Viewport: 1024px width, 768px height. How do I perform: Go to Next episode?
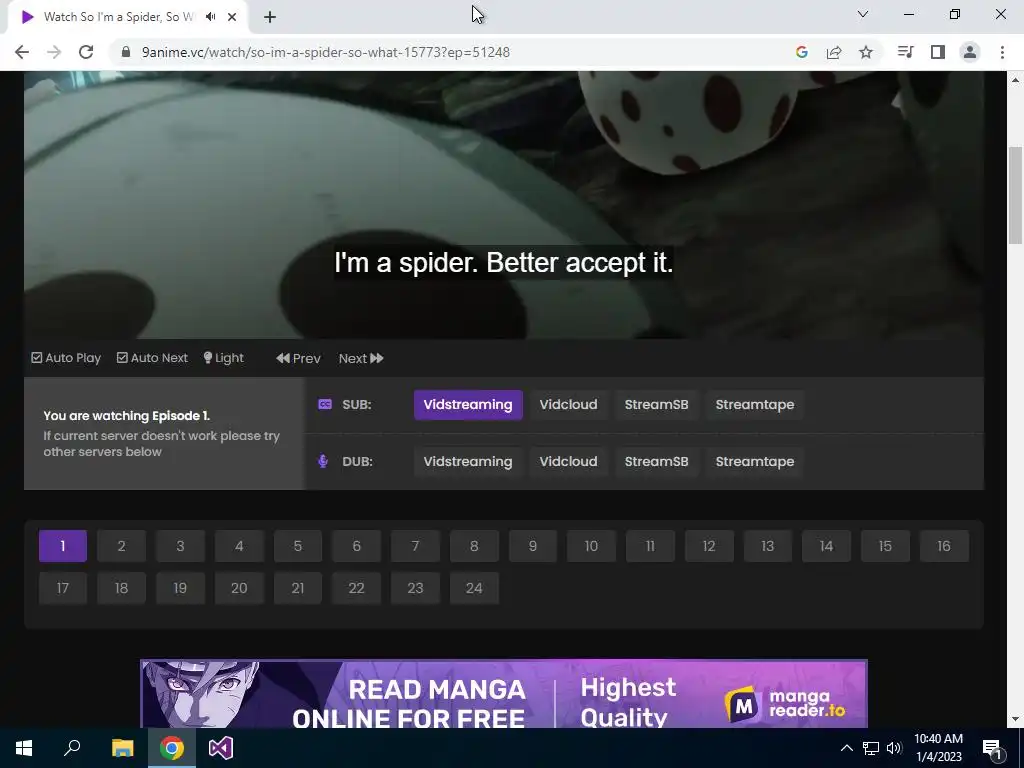coord(360,358)
